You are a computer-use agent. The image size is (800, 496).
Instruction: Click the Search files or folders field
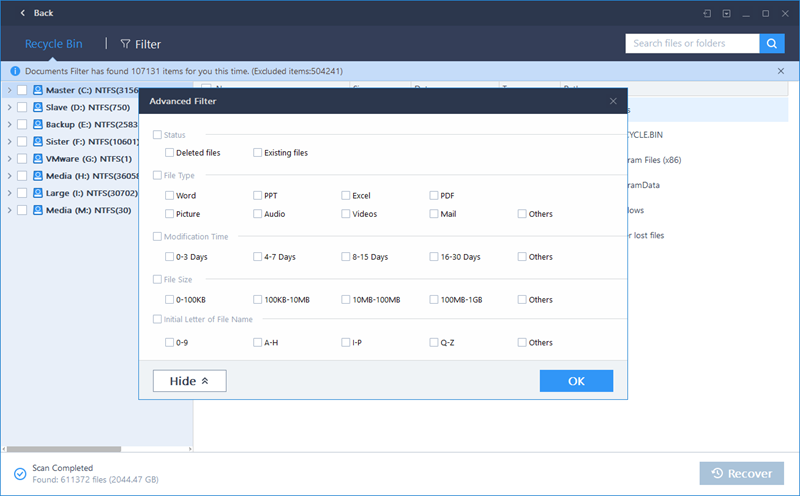point(692,43)
